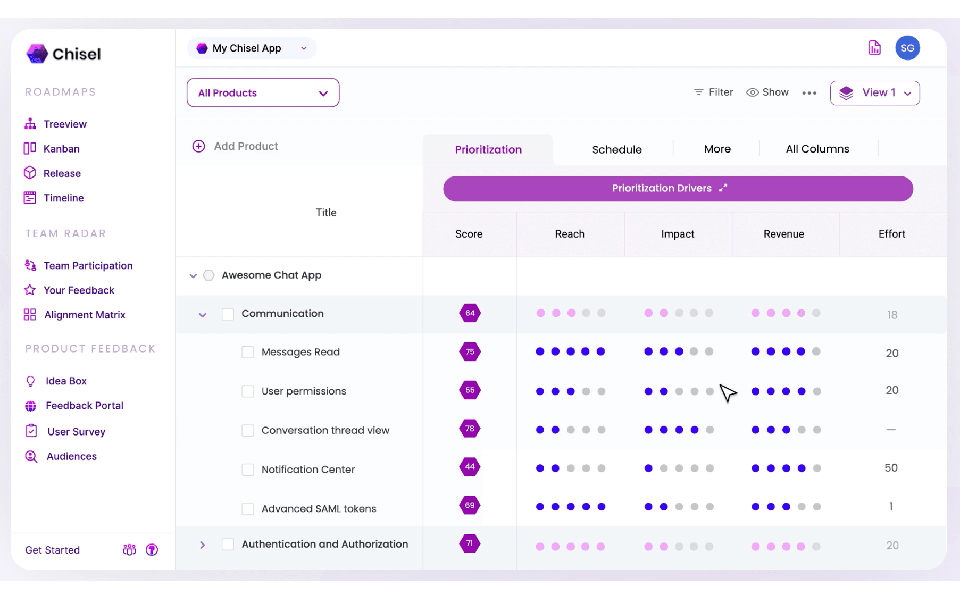This screenshot has height=600, width=960.
Task: Select the Kanban board icon
Action: click(29, 148)
